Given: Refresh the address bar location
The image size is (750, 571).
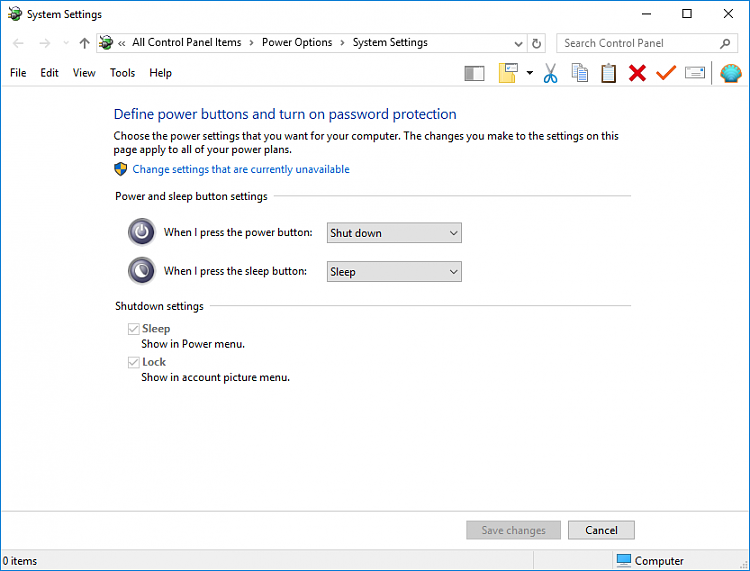Looking at the screenshot, I should [x=537, y=43].
